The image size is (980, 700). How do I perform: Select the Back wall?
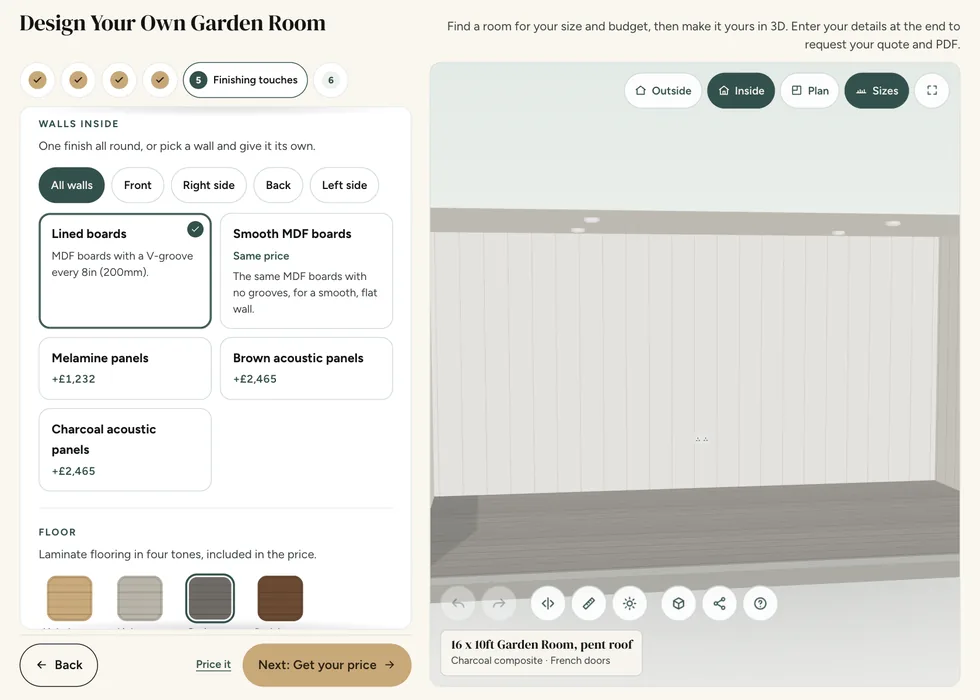point(278,185)
